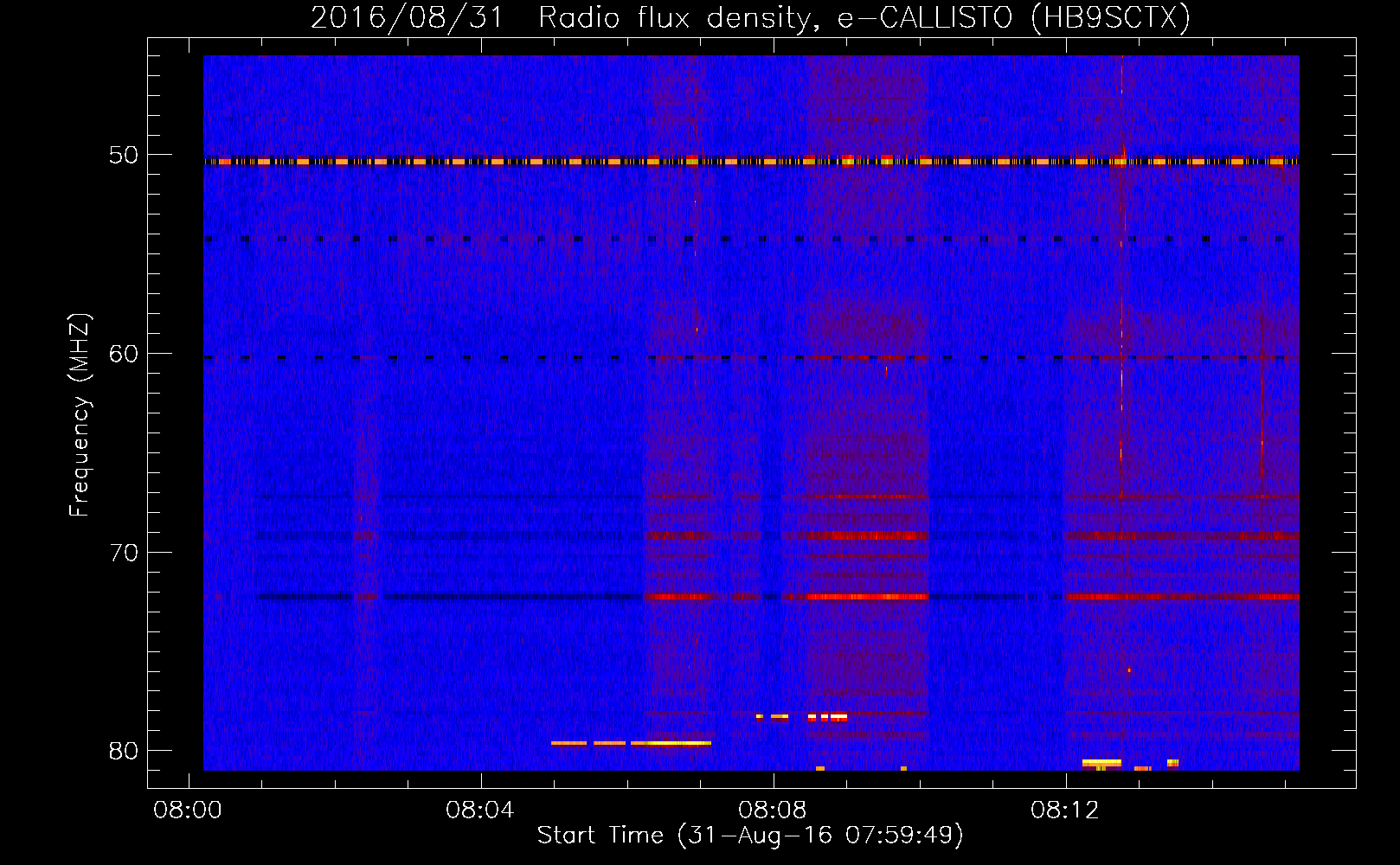The height and width of the screenshot is (865, 1400).
Task: Click the "Frequency (MHZ)" axis label
Action: point(79,415)
